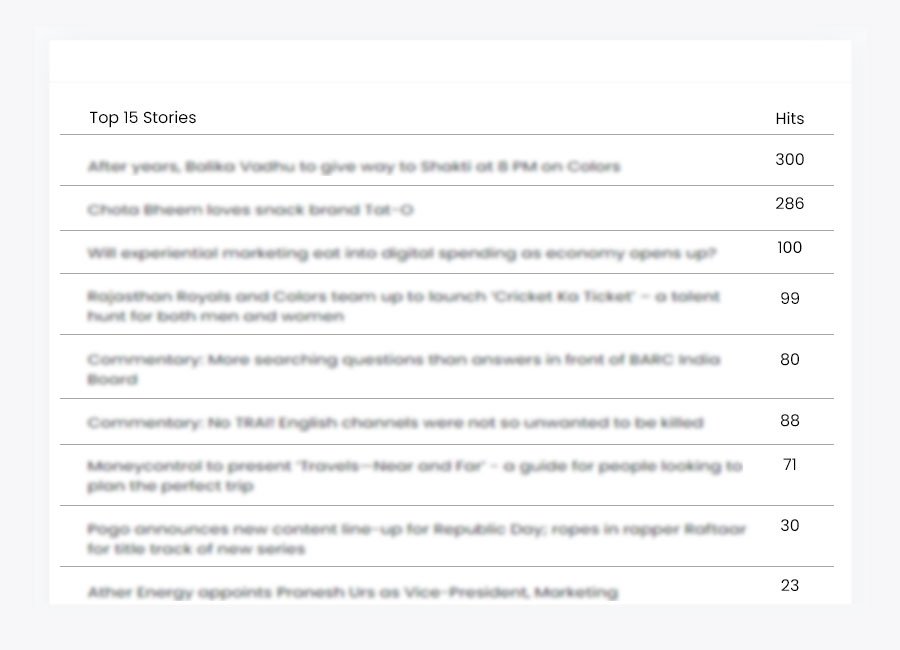The height and width of the screenshot is (650, 900).
Task: Open the Ather Energy Pranesh Urs story
Action: [352, 592]
